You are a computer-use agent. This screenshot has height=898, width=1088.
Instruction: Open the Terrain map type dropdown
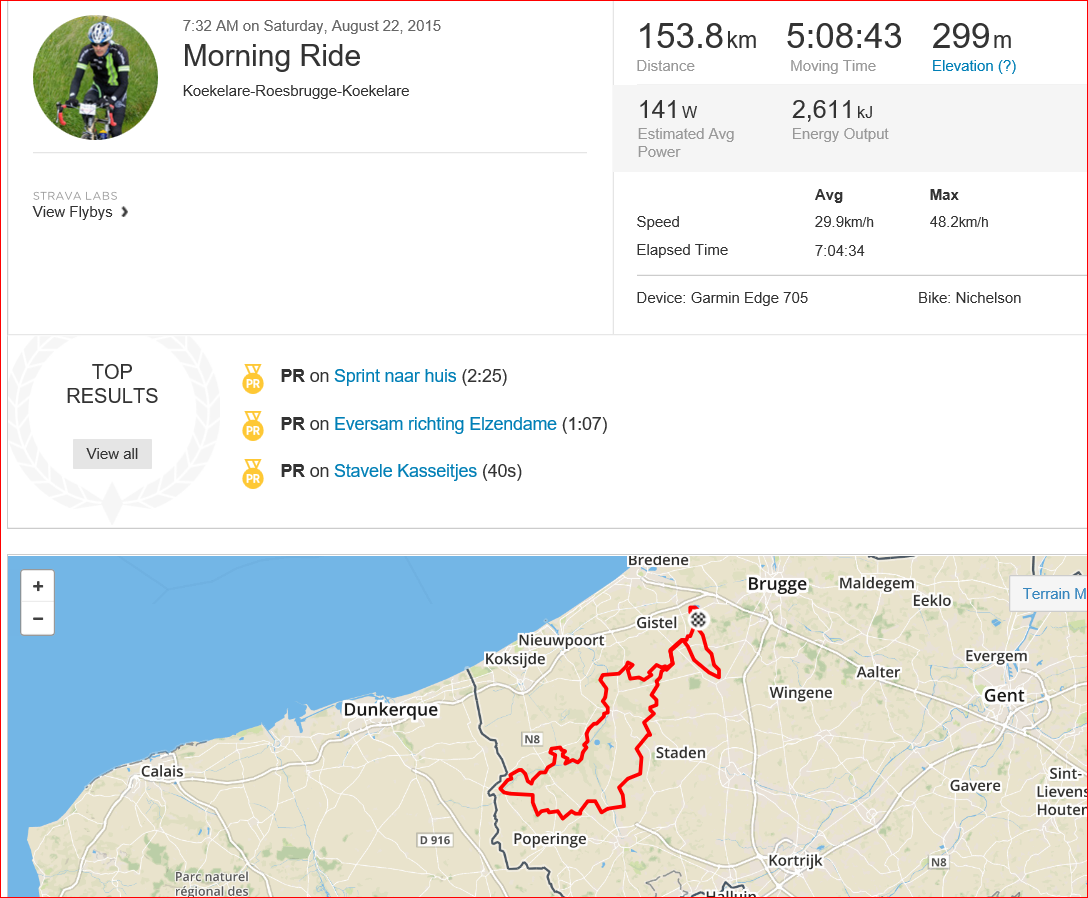click(x=1048, y=593)
